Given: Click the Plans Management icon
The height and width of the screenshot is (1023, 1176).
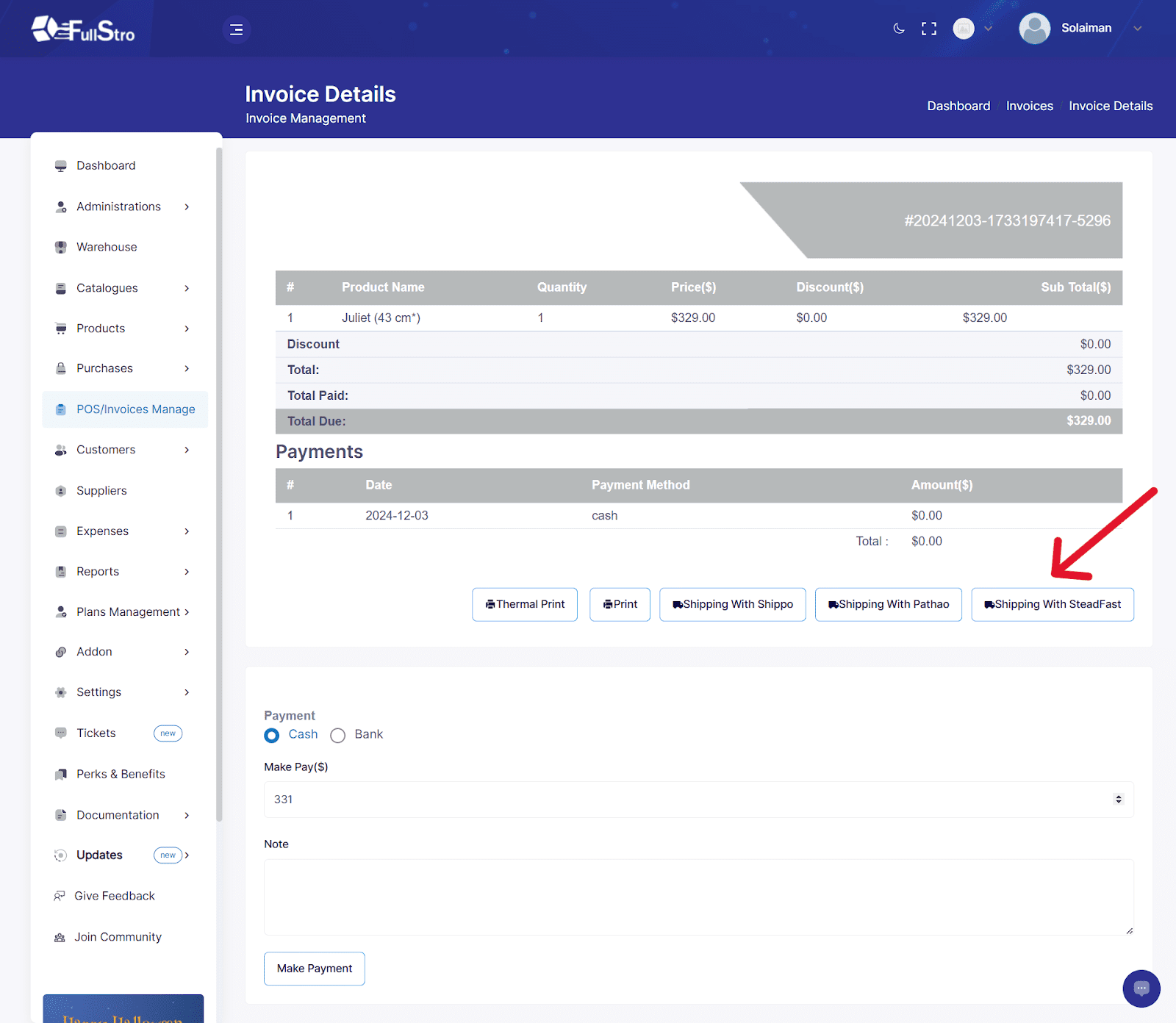Looking at the screenshot, I should pyautogui.click(x=61, y=612).
